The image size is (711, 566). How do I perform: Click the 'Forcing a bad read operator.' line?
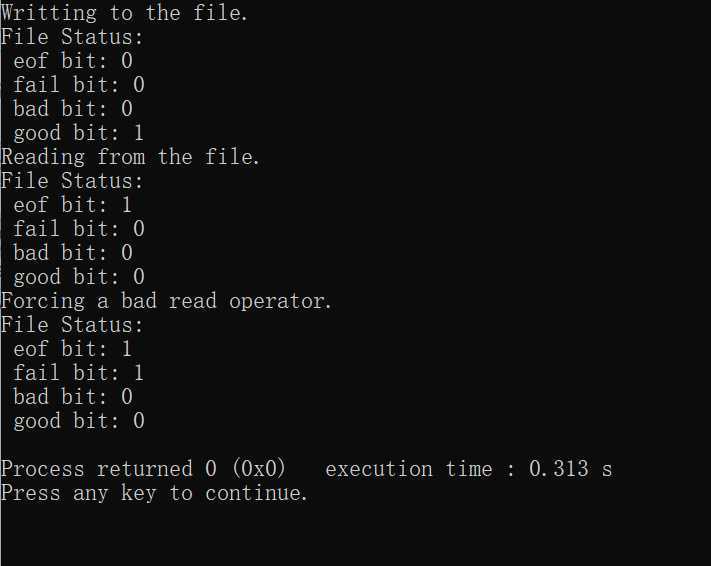pyautogui.click(x=166, y=301)
